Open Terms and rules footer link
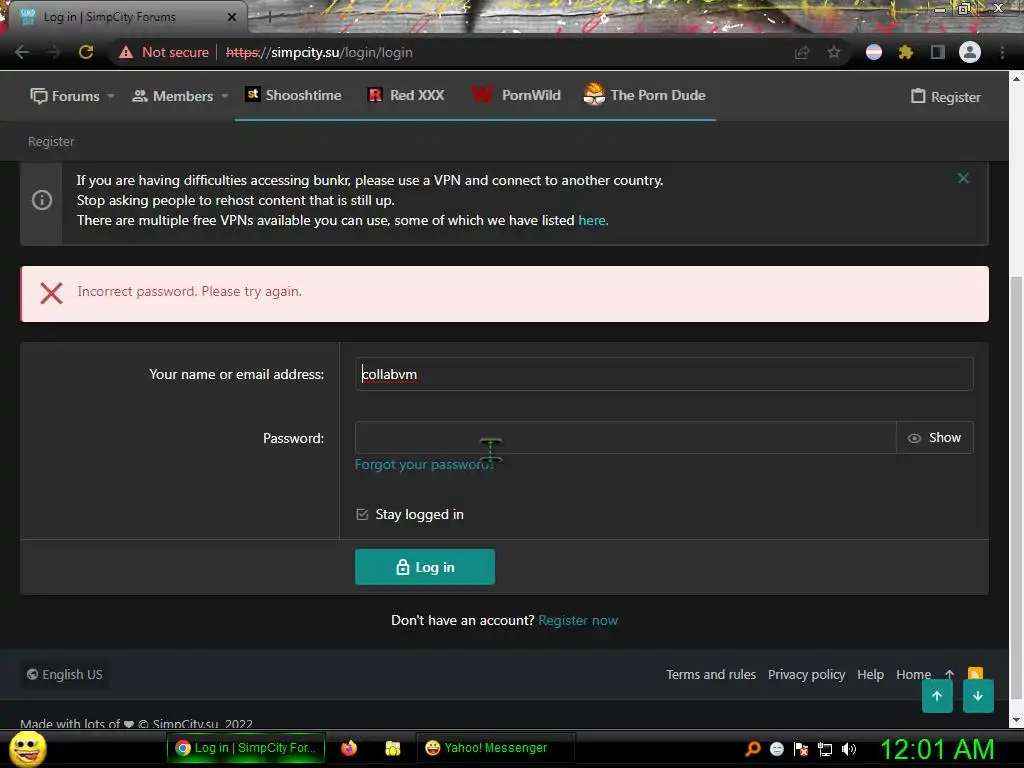This screenshot has height=768, width=1024. (711, 675)
